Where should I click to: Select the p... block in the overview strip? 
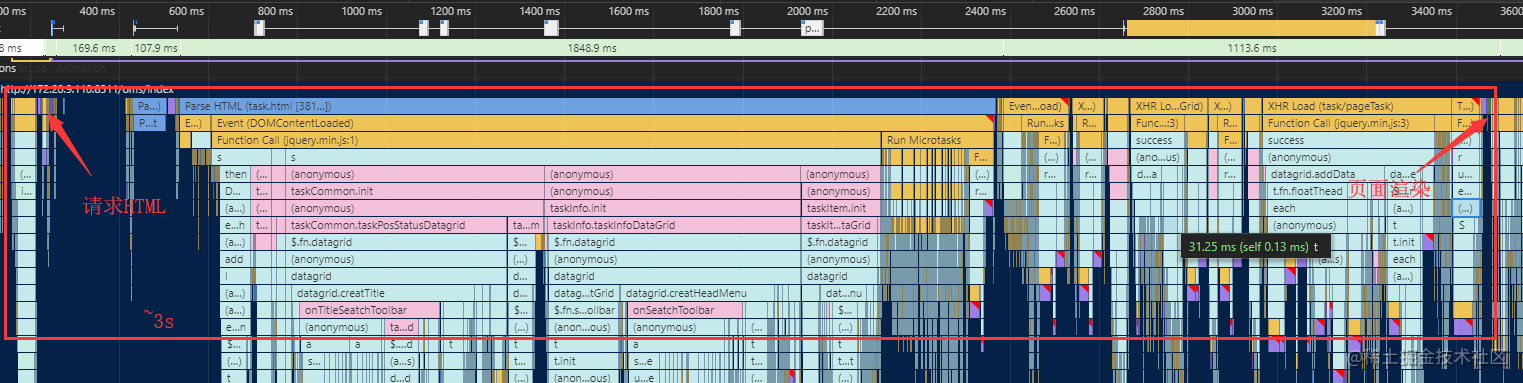coord(811,29)
